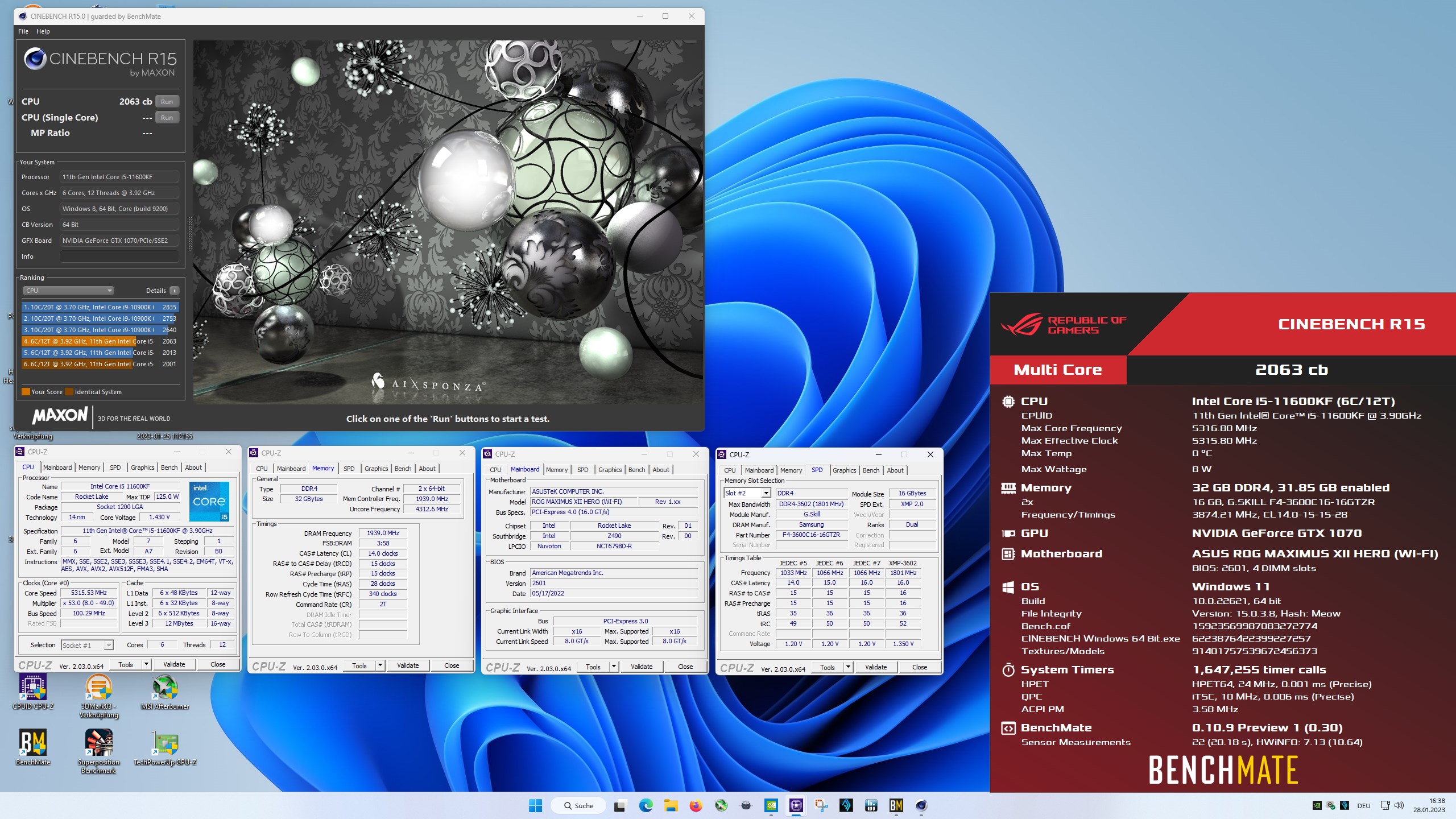Click Intel Core i5 logo in CPU-Z

click(209, 501)
